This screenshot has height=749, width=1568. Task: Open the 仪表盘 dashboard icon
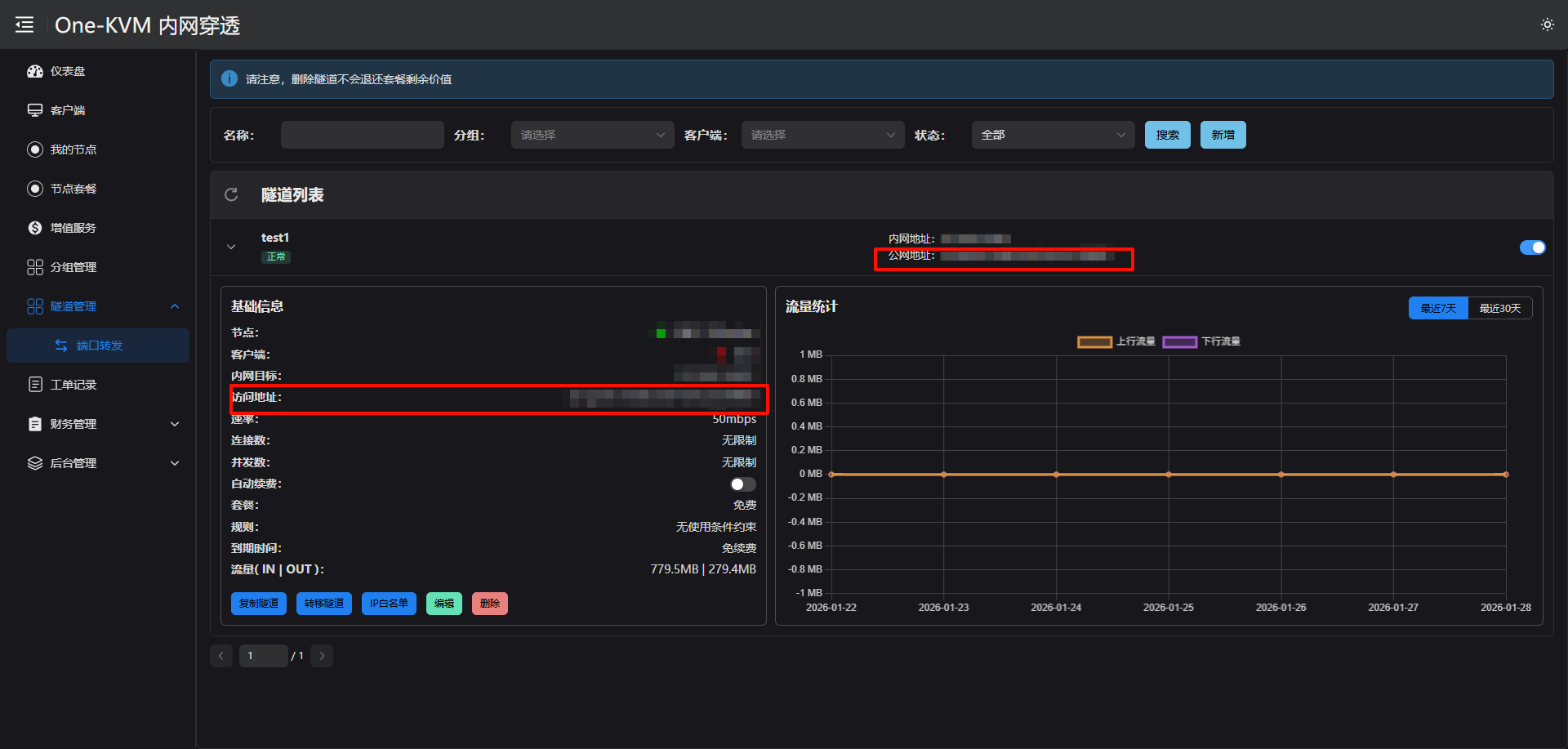[x=35, y=71]
